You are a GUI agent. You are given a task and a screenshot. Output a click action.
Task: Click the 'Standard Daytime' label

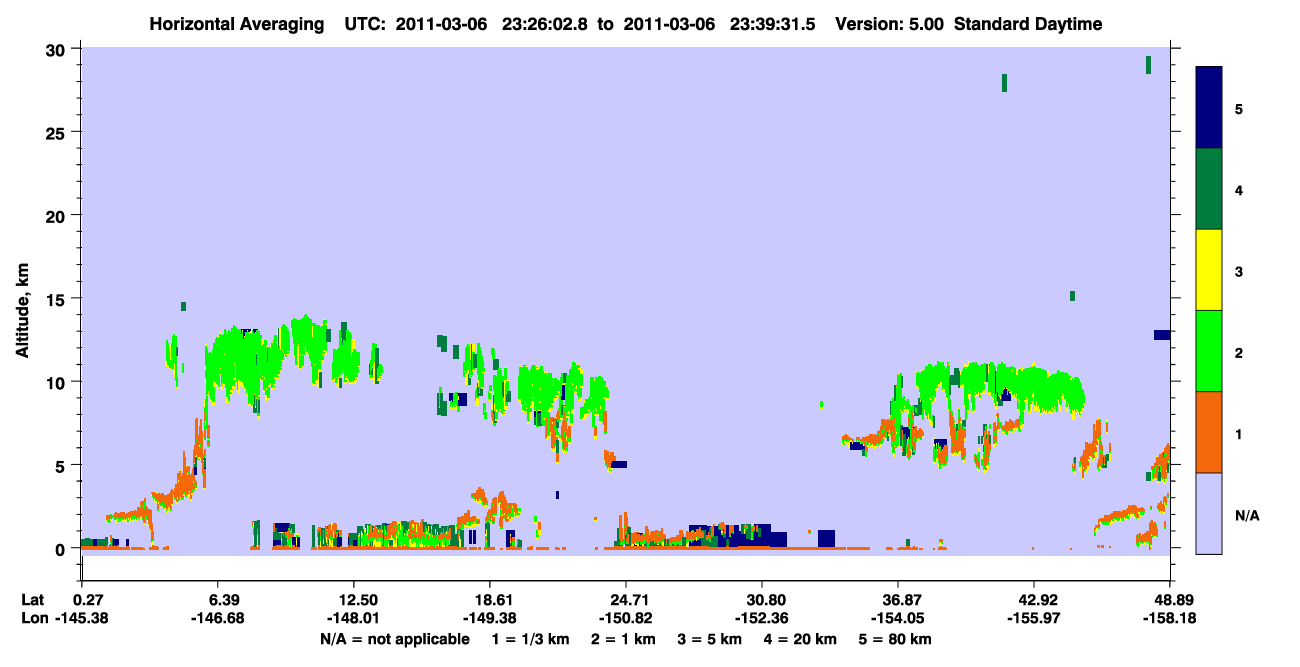click(x=1029, y=24)
